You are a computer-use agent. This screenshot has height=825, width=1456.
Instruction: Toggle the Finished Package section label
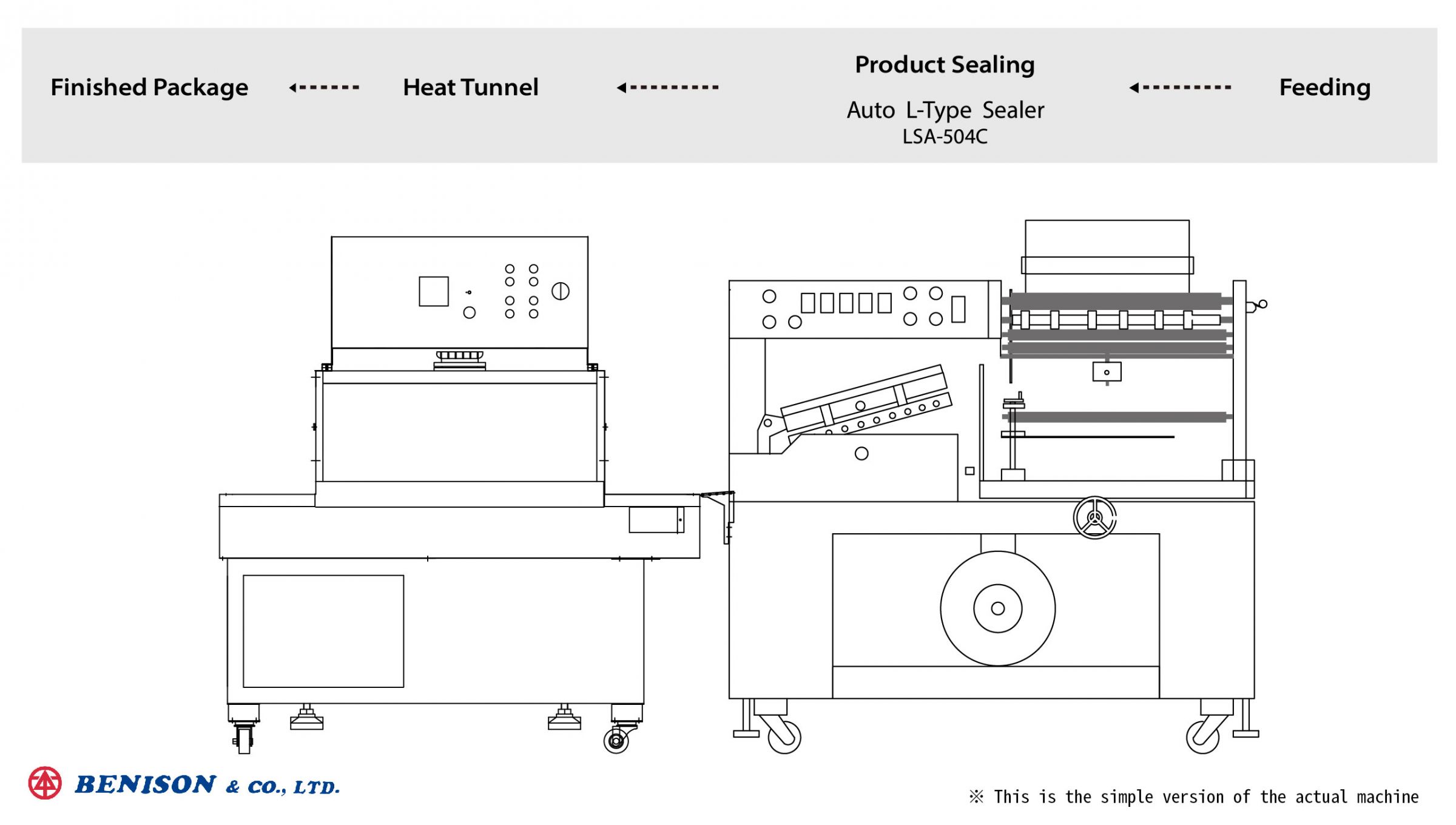coord(141,87)
